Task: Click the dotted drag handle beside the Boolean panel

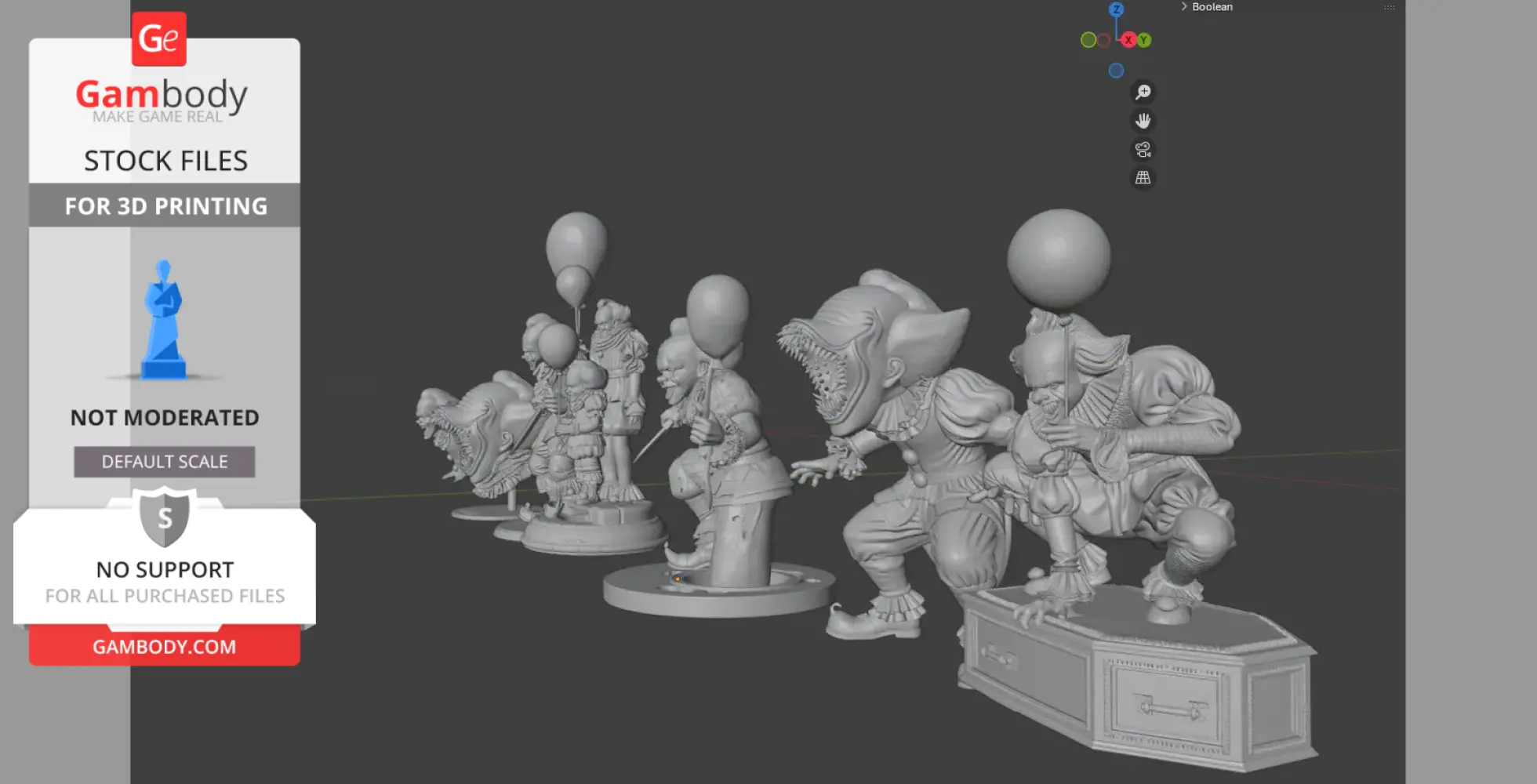Action: click(1389, 6)
